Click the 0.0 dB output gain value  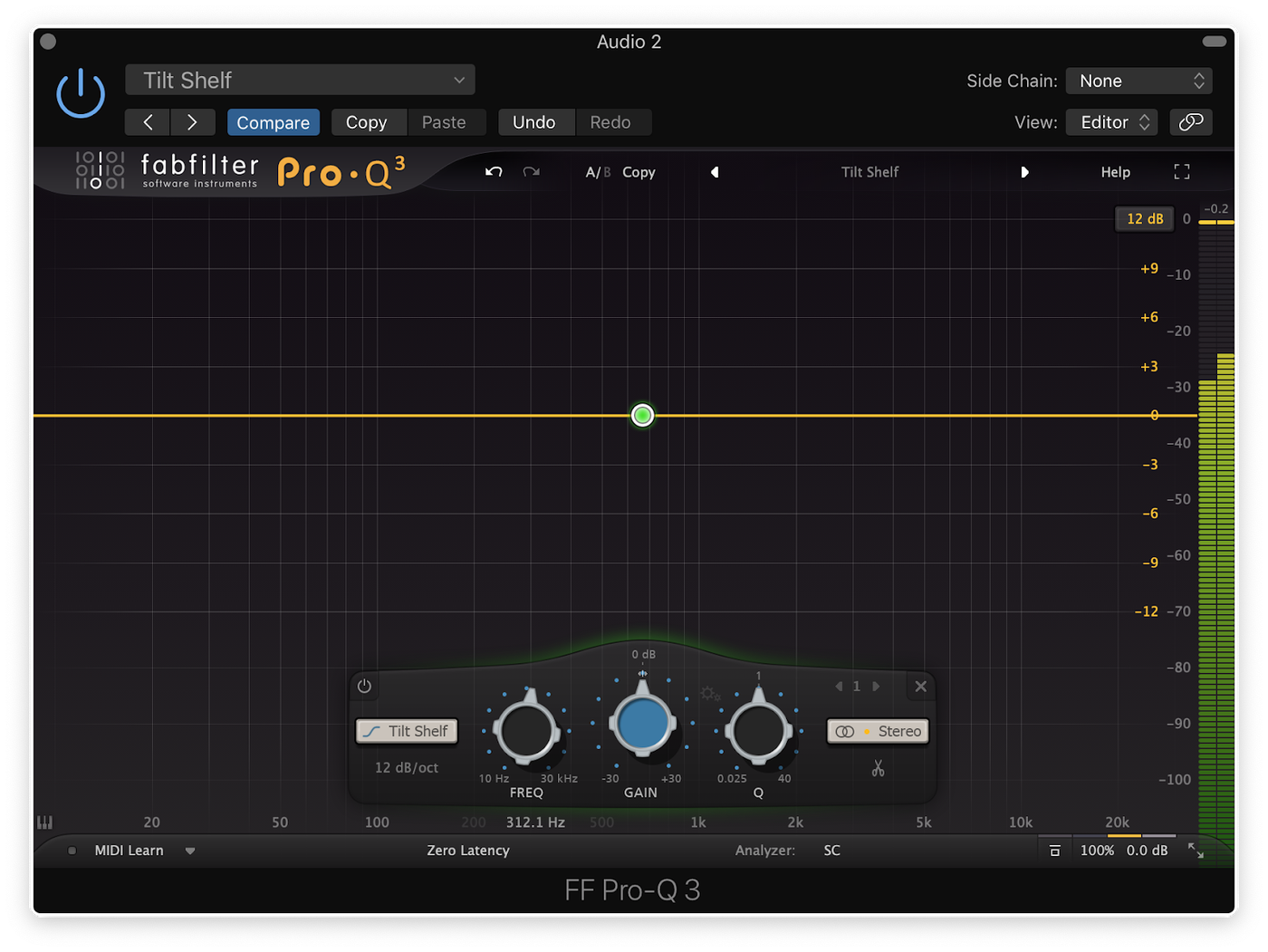[x=1147, y=851]
